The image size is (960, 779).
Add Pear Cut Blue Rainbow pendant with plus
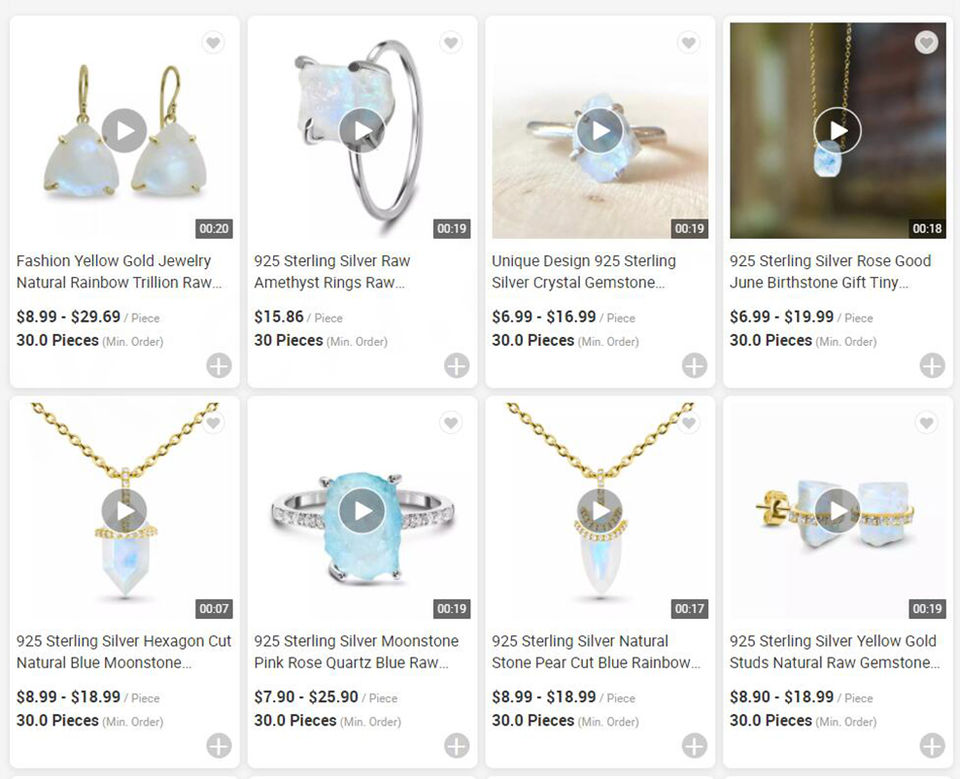click(694, 746)
